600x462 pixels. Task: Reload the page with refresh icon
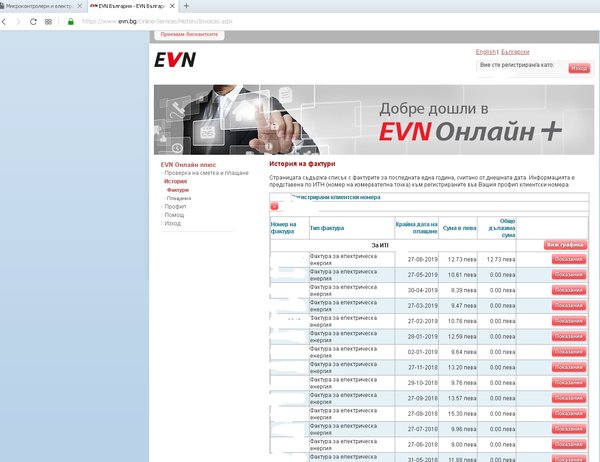click(33, 22)
